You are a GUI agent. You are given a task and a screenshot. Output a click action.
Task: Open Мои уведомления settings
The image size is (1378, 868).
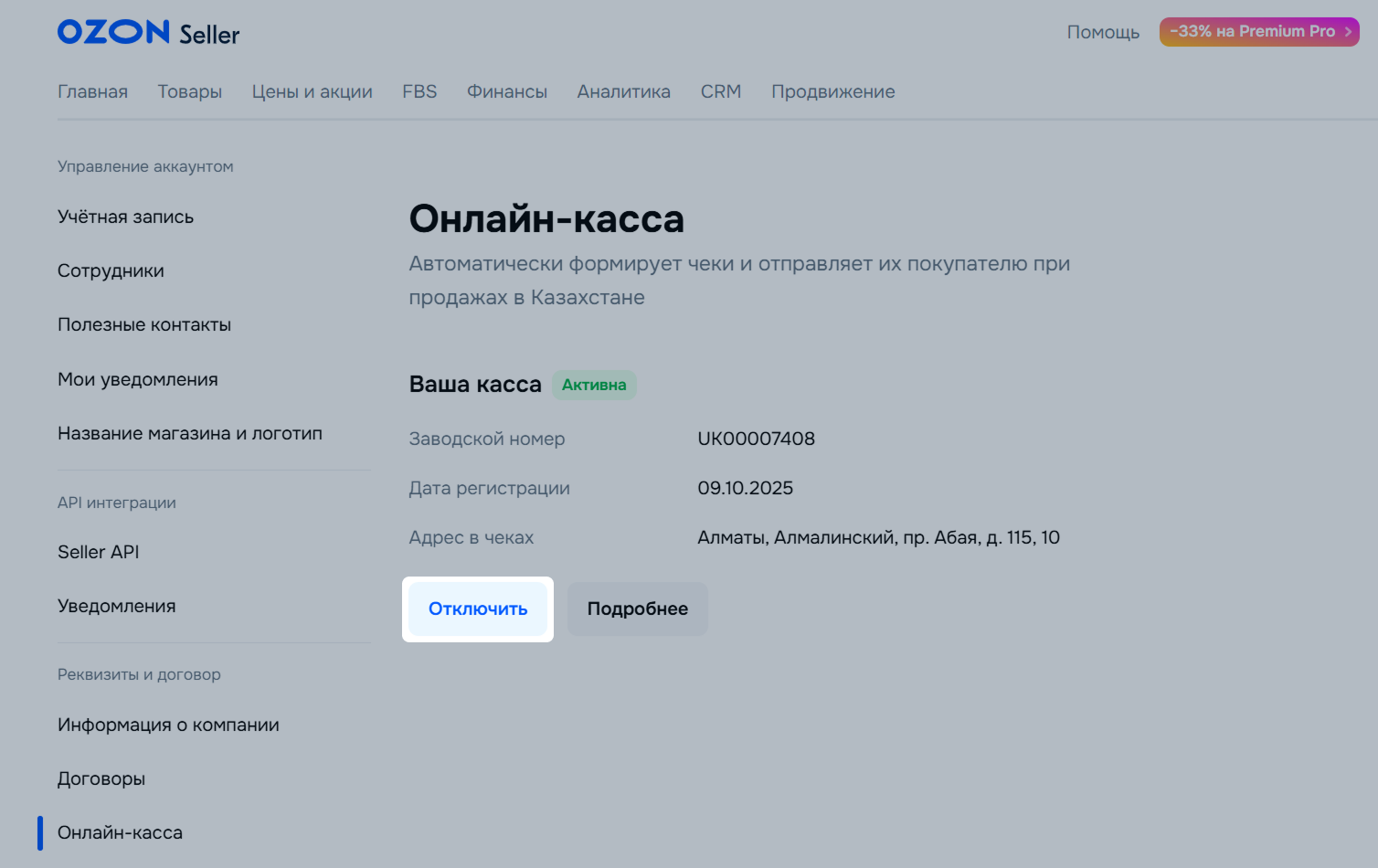pyautogui.click(x=137, y=379)
